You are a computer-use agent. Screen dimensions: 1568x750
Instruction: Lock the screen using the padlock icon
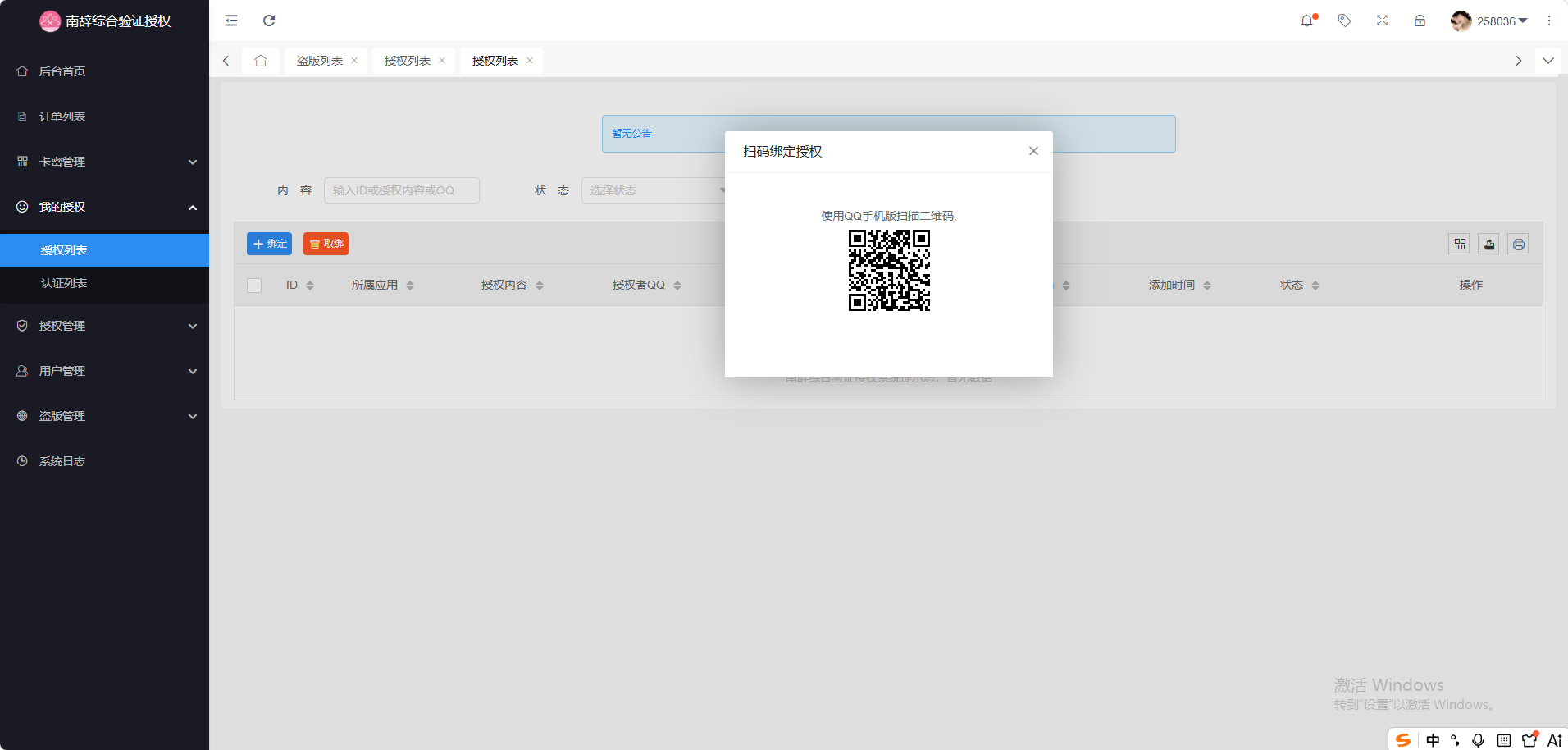[x=1420, y=21]
